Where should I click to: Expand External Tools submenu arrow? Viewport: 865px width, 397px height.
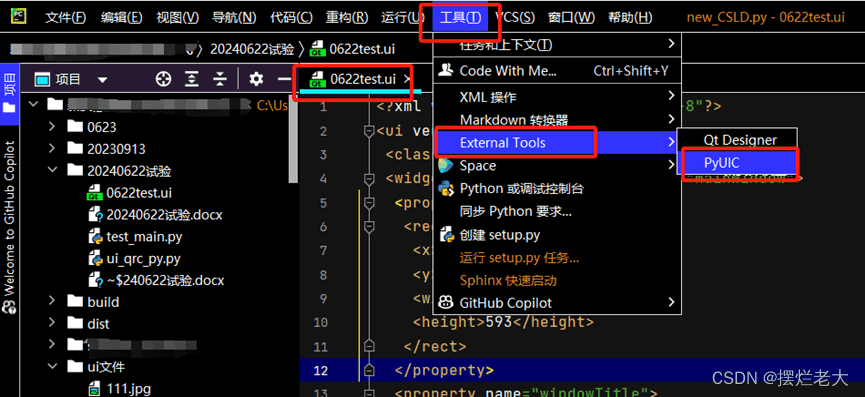[671, 142]
